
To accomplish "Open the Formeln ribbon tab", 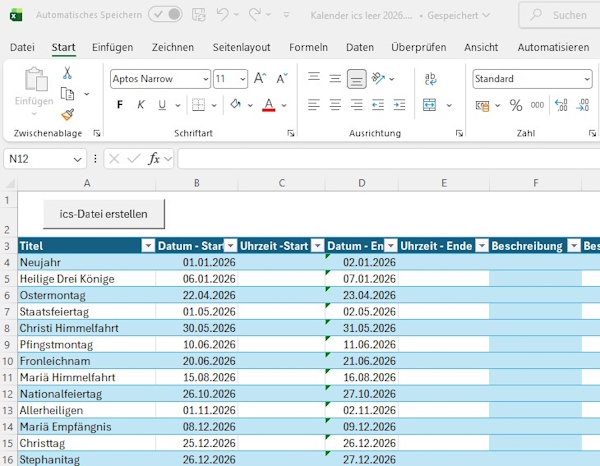I will [x=308, y=47].
